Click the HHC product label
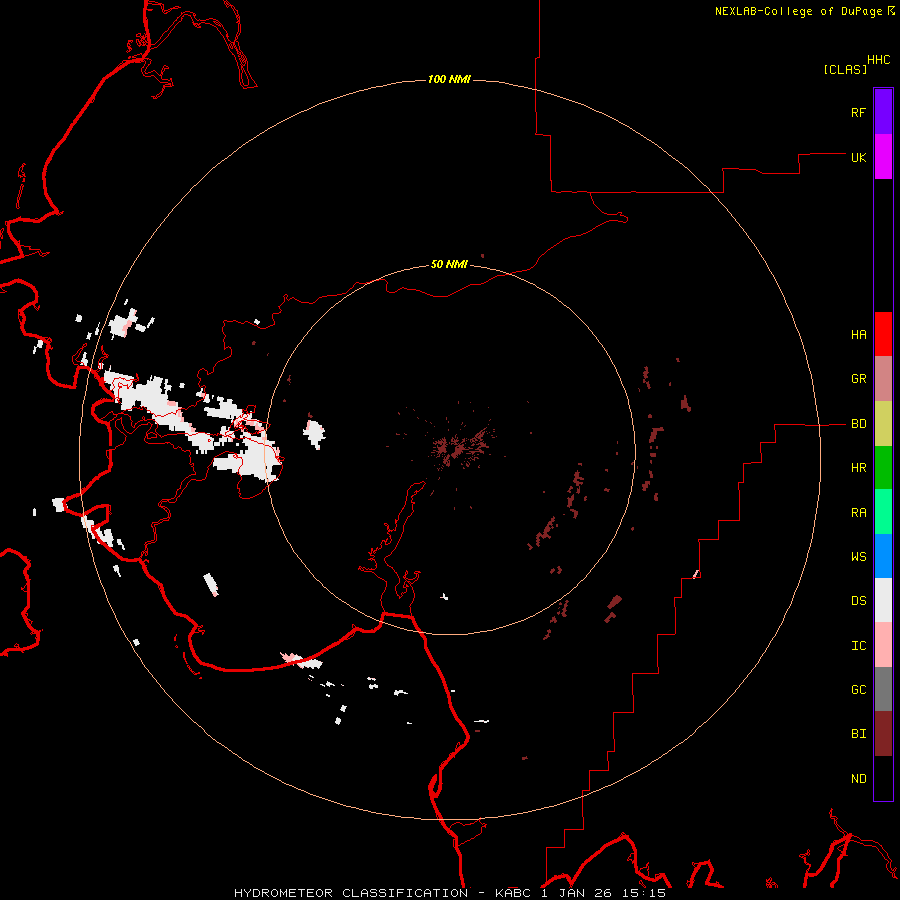 point(879,60)
